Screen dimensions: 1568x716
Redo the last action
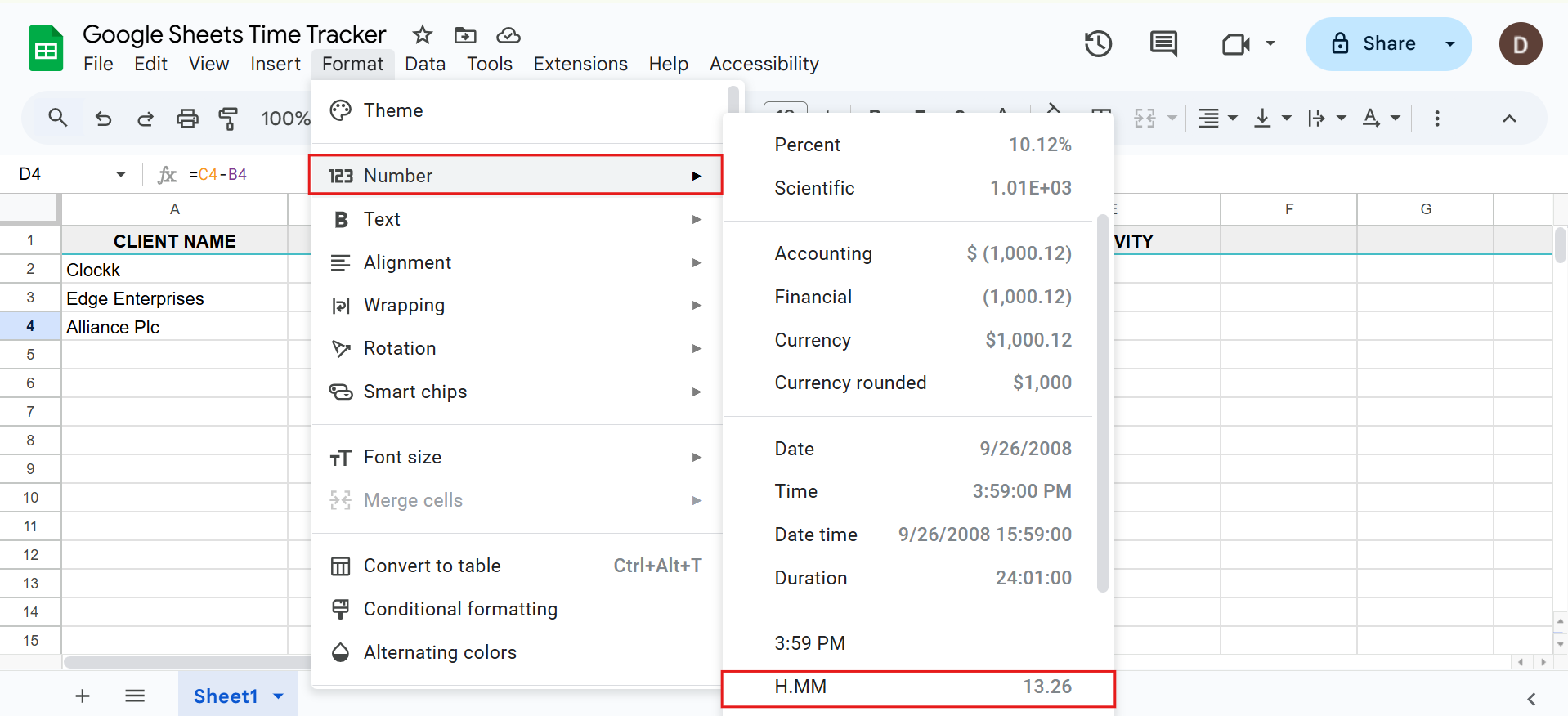[146, 119]
